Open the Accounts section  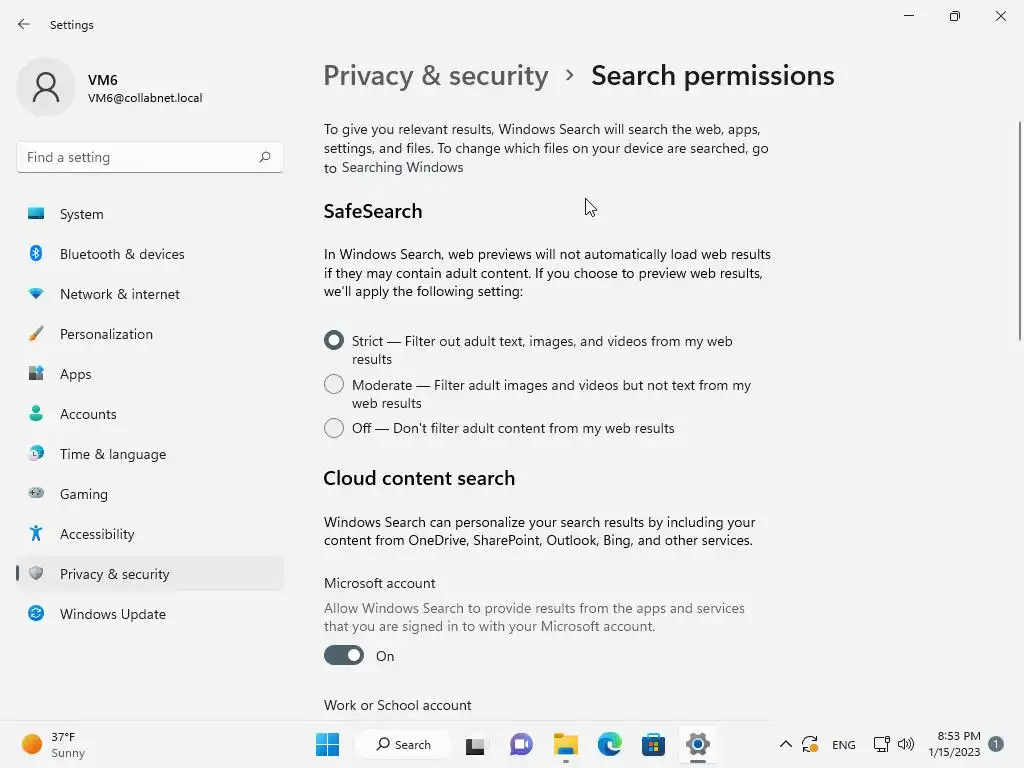click(x=88, y=414)
